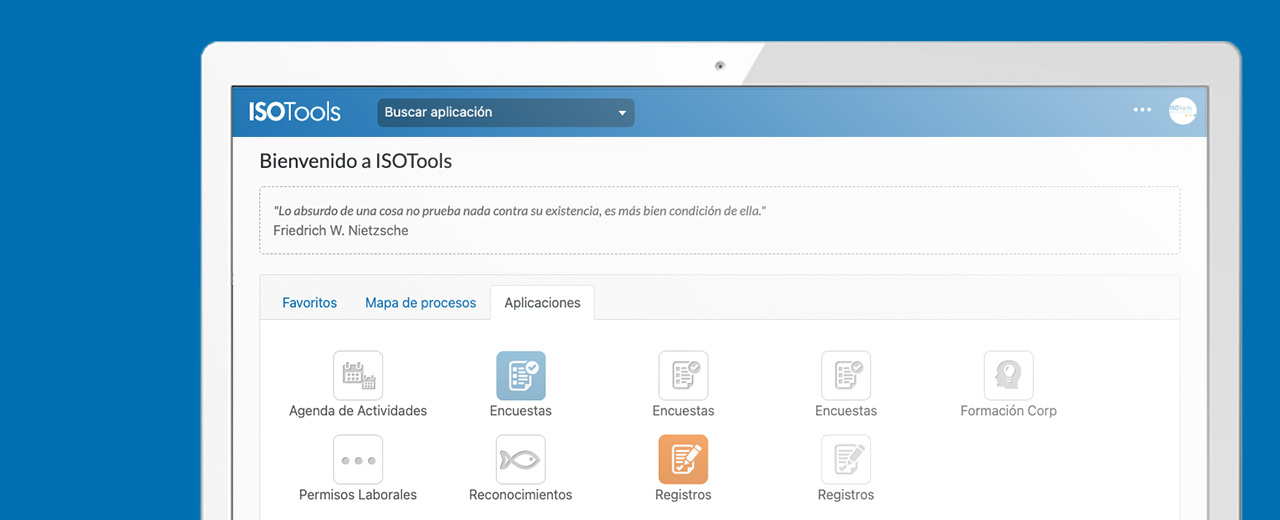Open the blue highlighted Encuestas icon
The height and width of the screenshot is (520, 1280).
click(521, 376)
